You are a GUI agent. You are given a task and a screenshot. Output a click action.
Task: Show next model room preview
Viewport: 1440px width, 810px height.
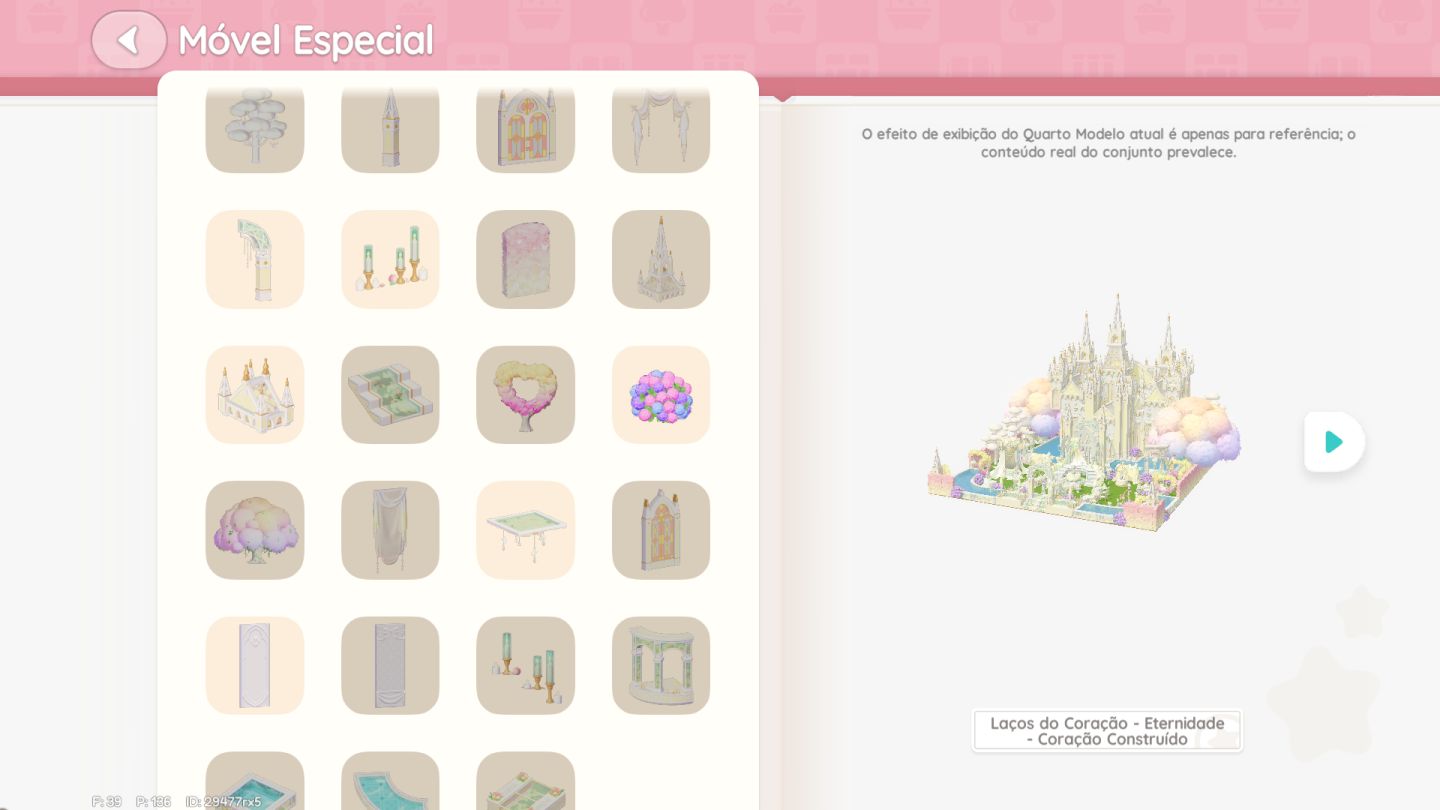(x=1334, y=441)
